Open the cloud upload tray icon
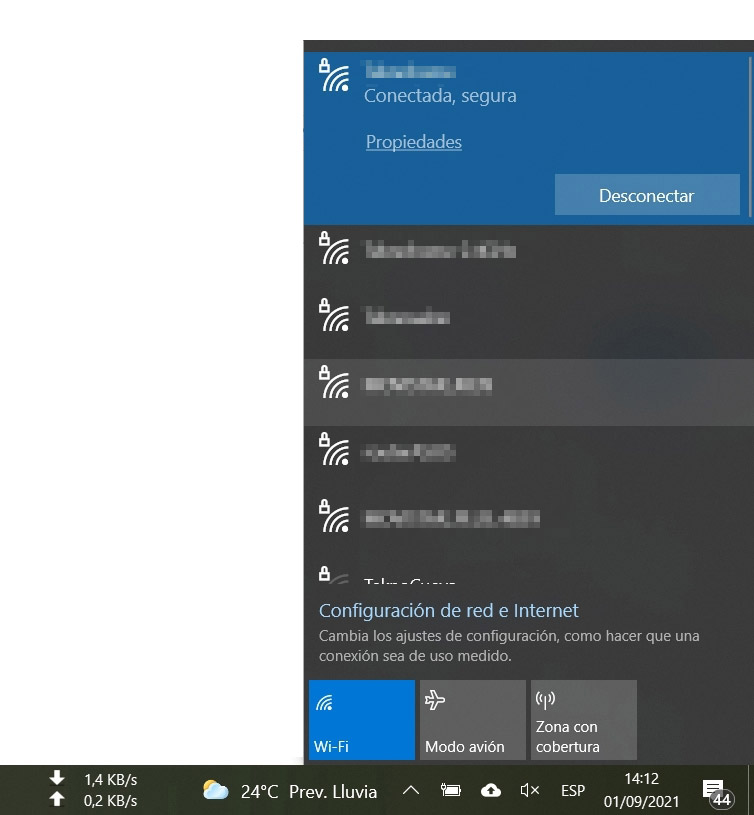 coord(491,791)
